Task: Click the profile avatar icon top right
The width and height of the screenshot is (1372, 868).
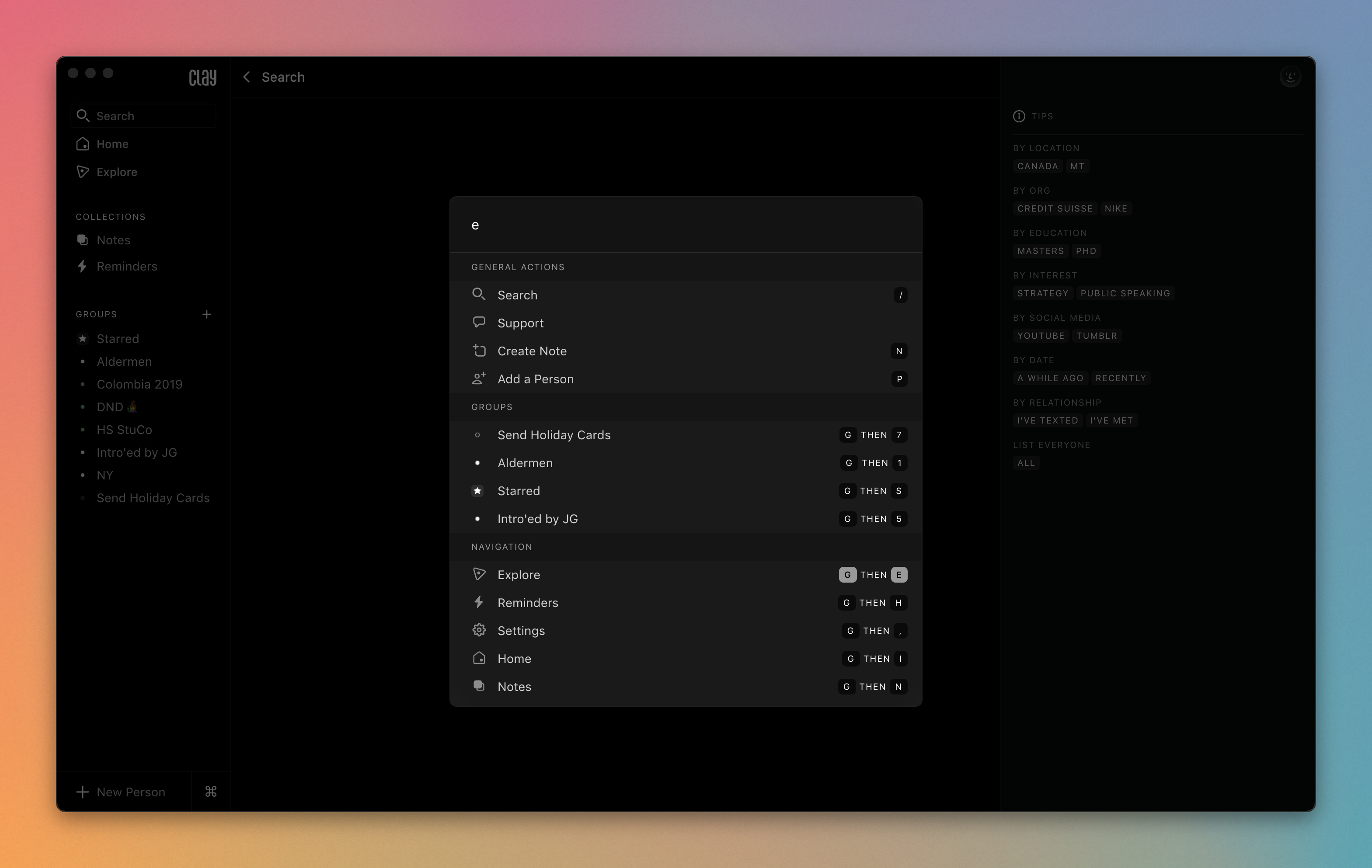Action: [x=1290, y=76]
